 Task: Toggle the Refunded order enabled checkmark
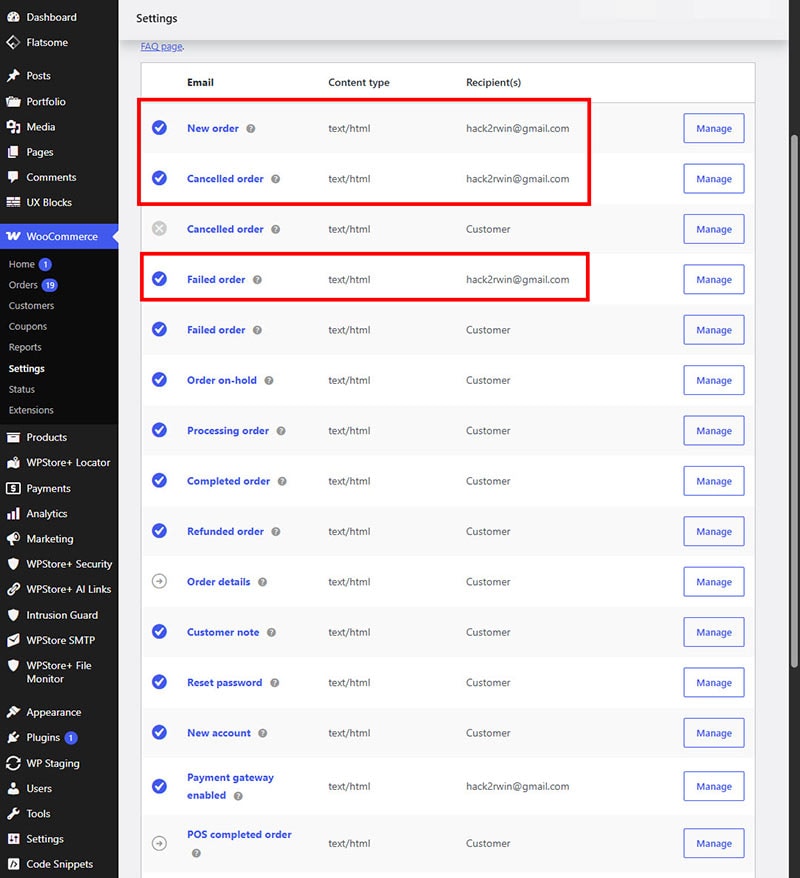[x=160, y=531]
